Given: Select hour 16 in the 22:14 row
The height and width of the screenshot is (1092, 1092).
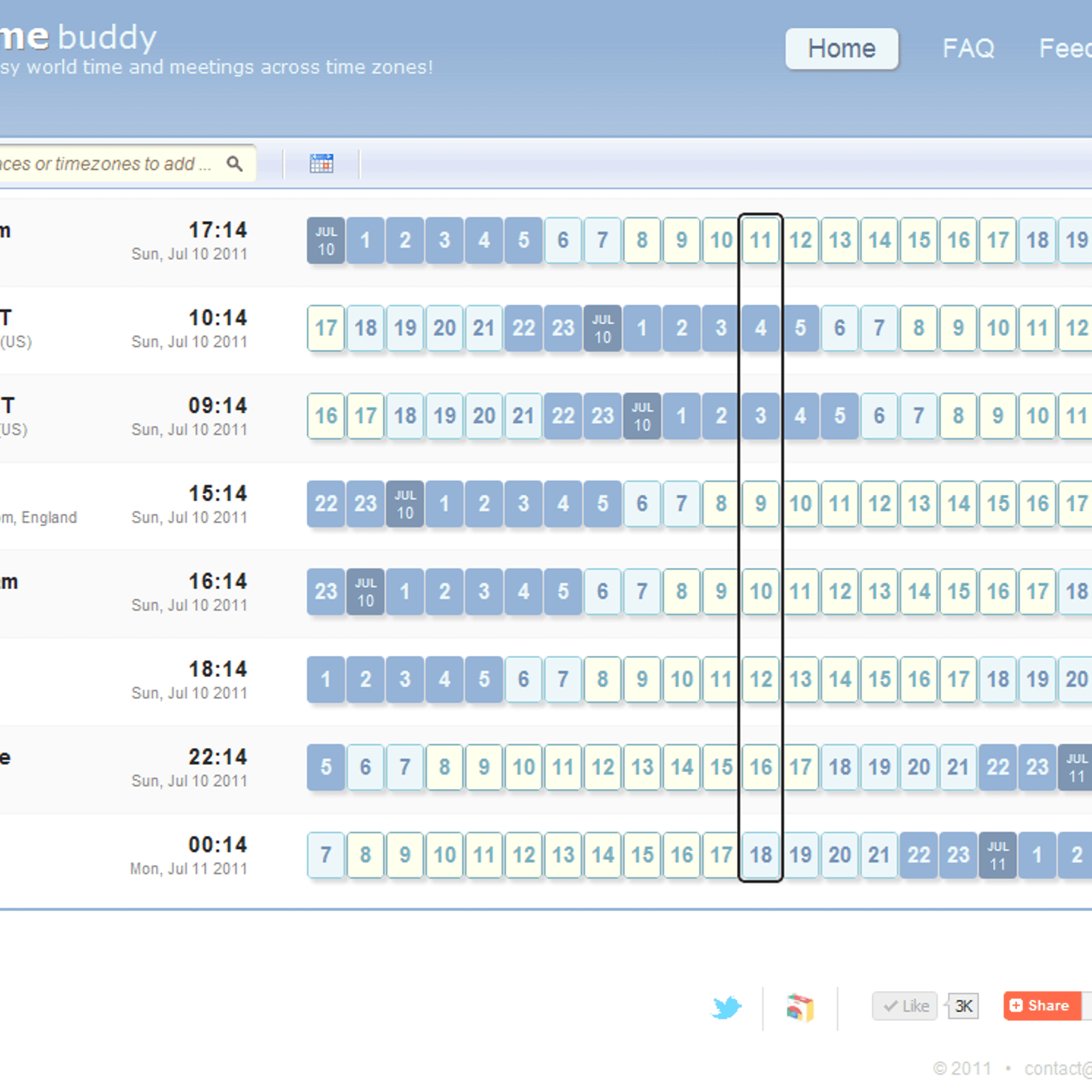Looking at the screenshot, I should pyautogui.click(x=760, y=768).
